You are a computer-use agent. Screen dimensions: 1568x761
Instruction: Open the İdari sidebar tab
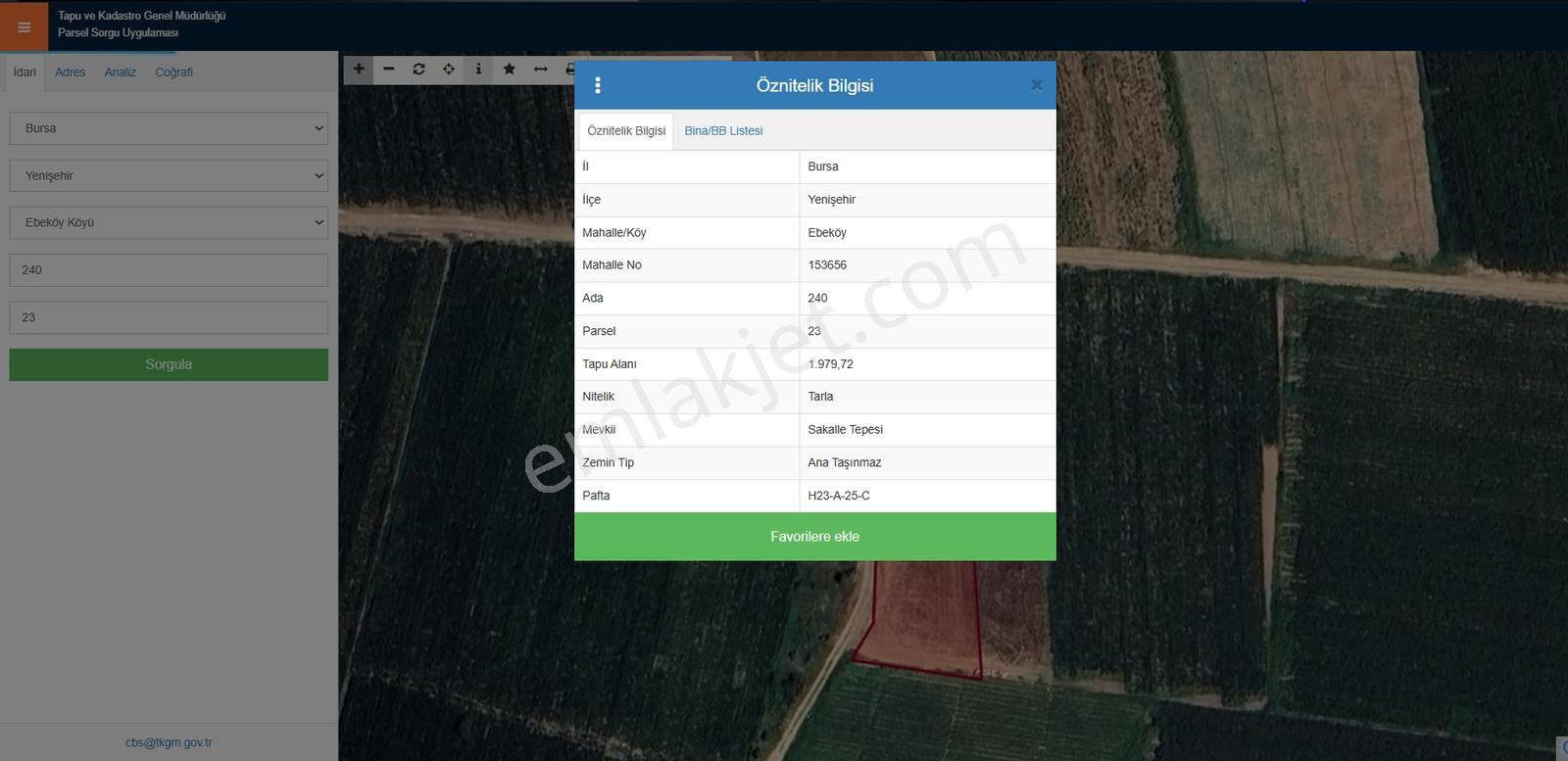point(24,72)
